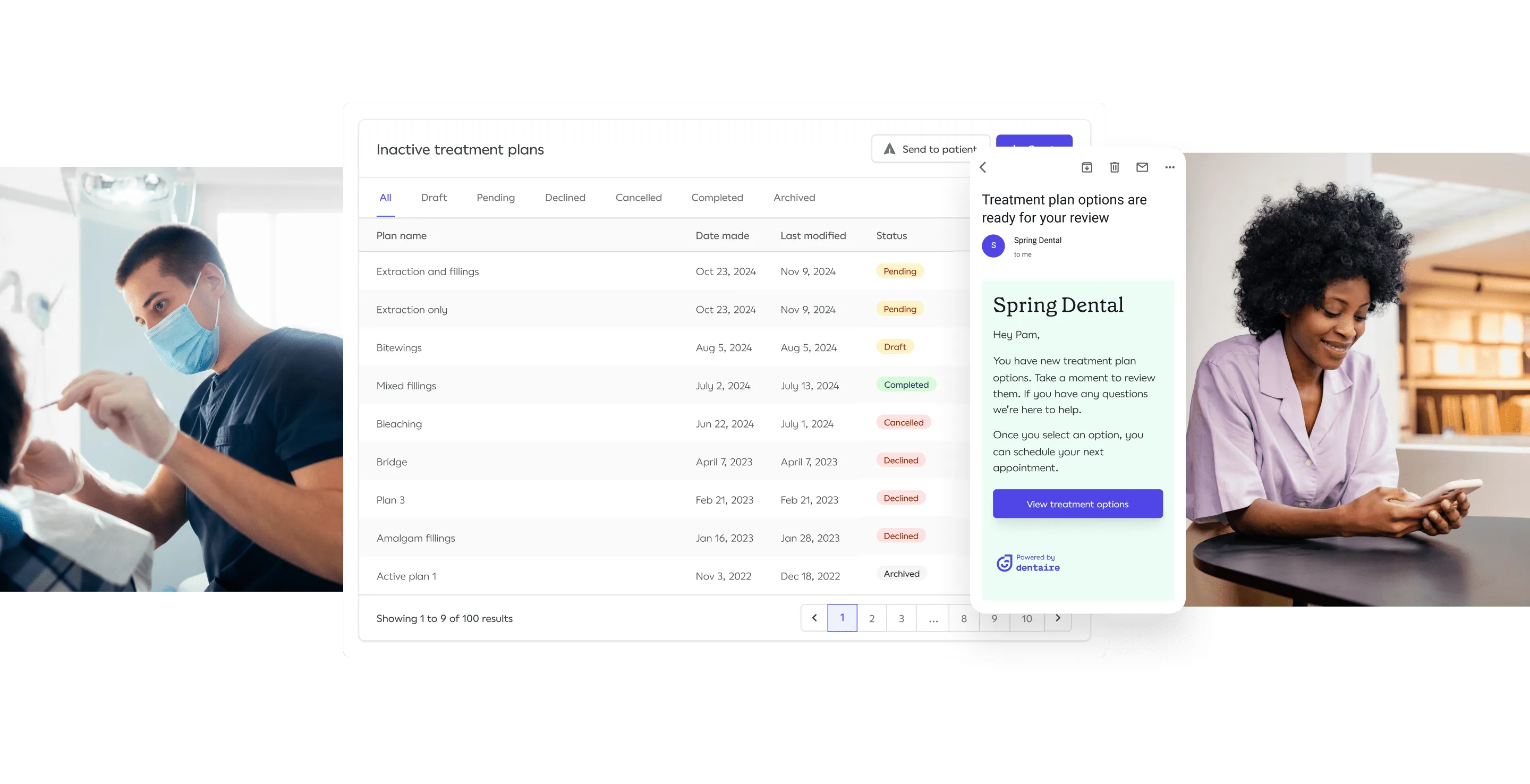Screen dimensions: 1530x784
Task: Mark the email unread via envelope icon
Action: [x=1141, y=167]
